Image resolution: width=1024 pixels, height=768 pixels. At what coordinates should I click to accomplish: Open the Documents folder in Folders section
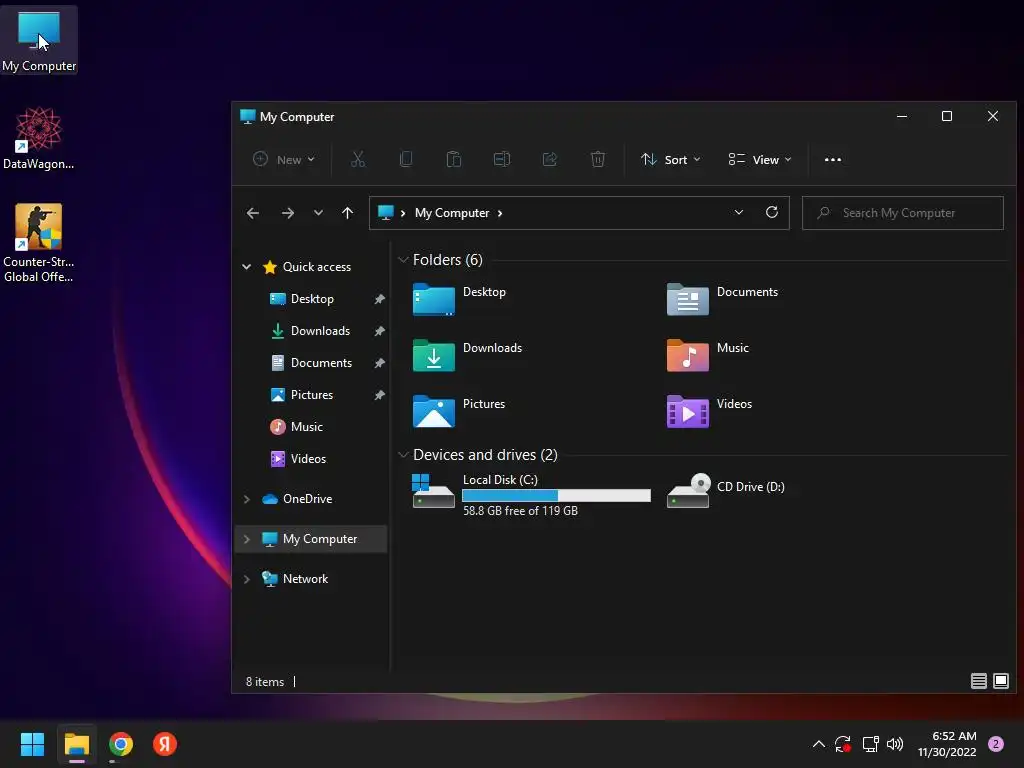(x=722, y=299)
